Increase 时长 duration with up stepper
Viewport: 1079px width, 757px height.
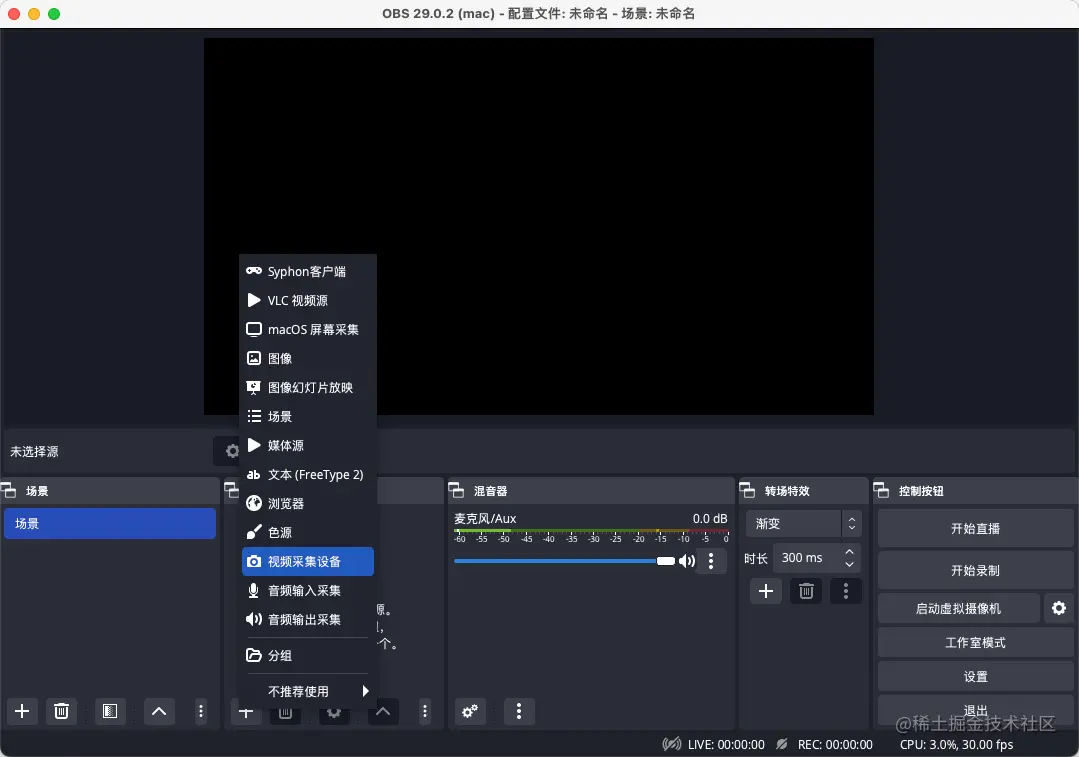(849, 552)
